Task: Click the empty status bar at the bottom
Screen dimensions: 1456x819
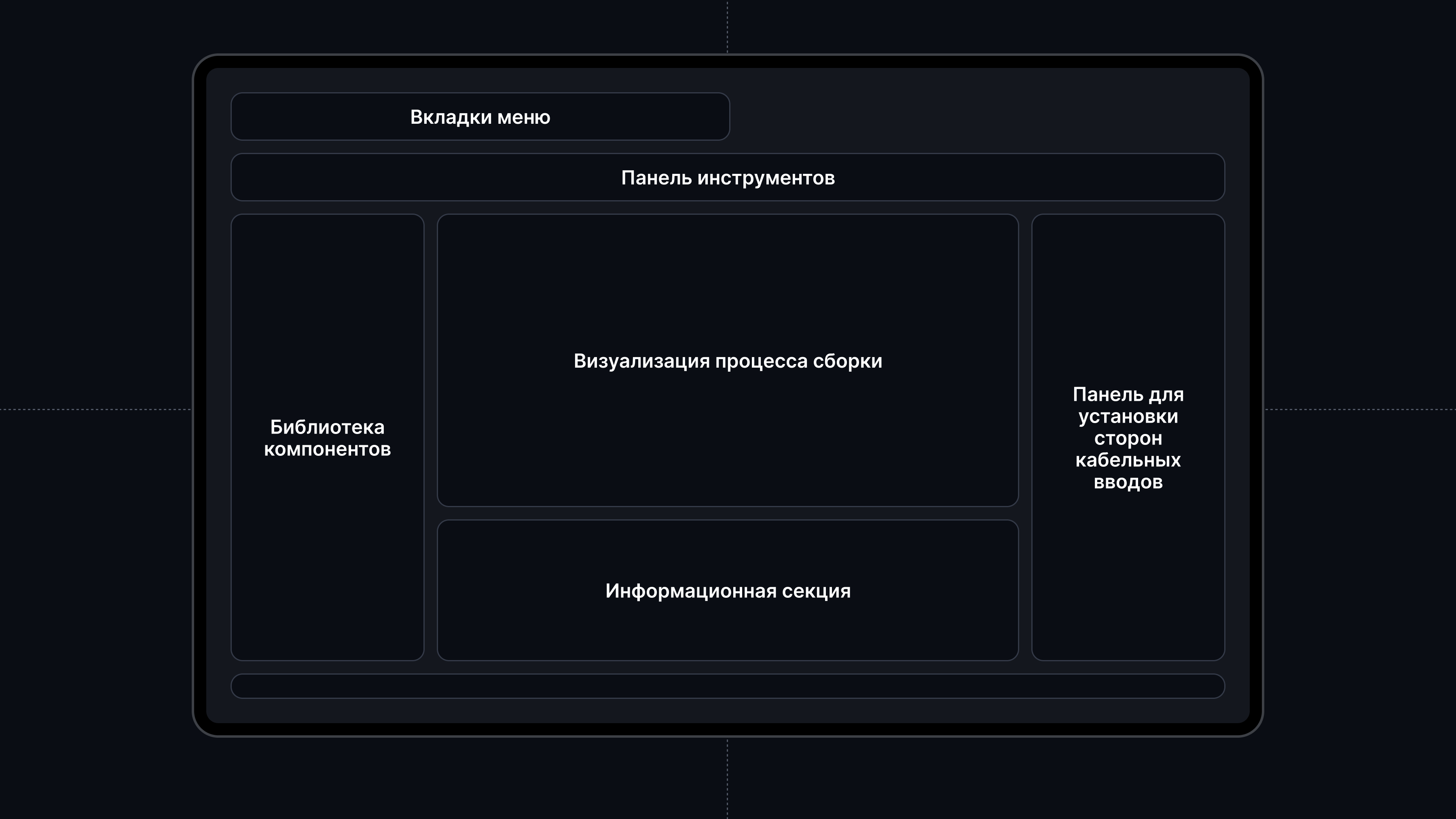Action: pyautogui.click(x=728, y=686)
